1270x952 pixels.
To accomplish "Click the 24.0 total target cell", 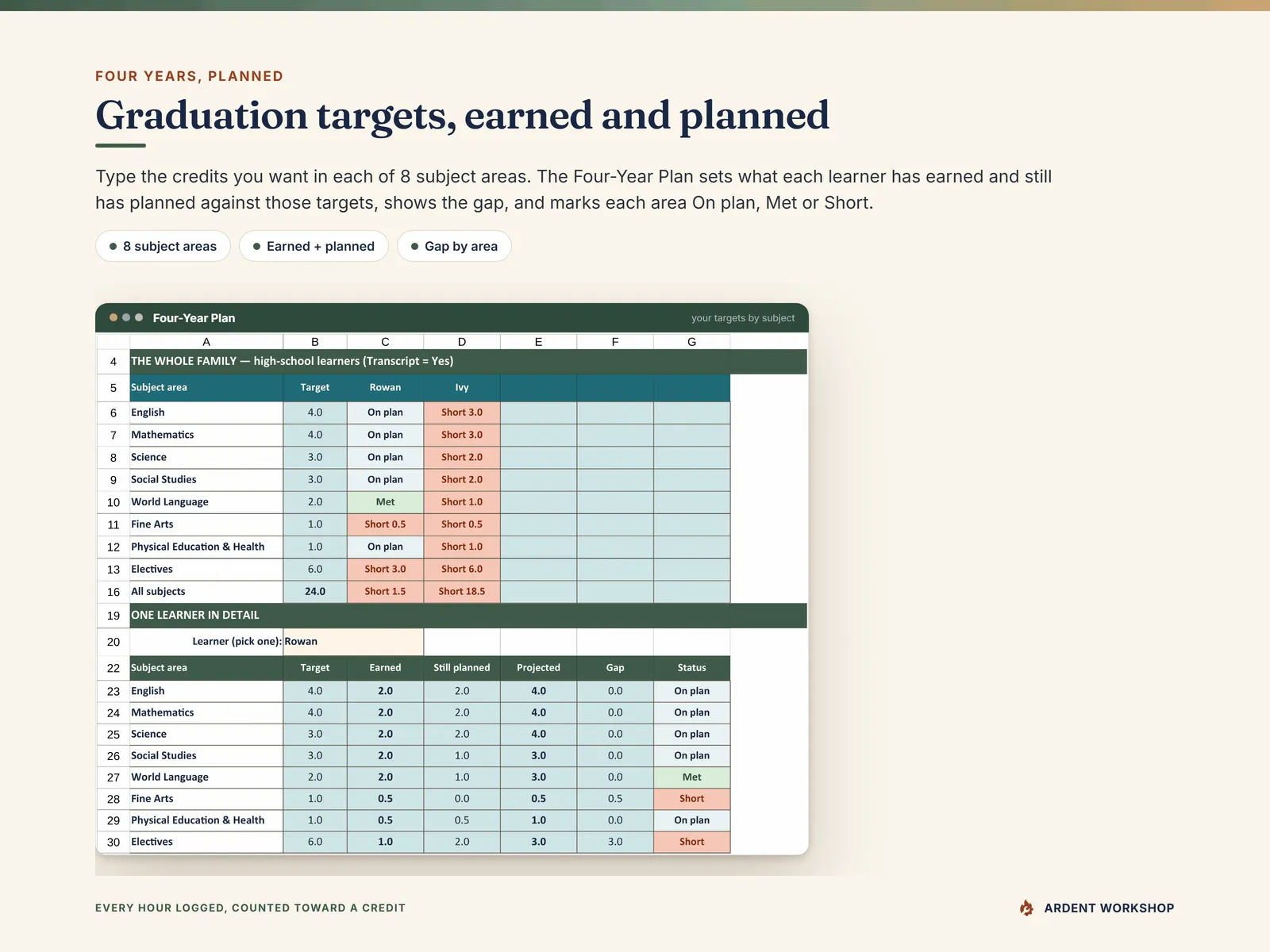I will click(x=315, y=592).
